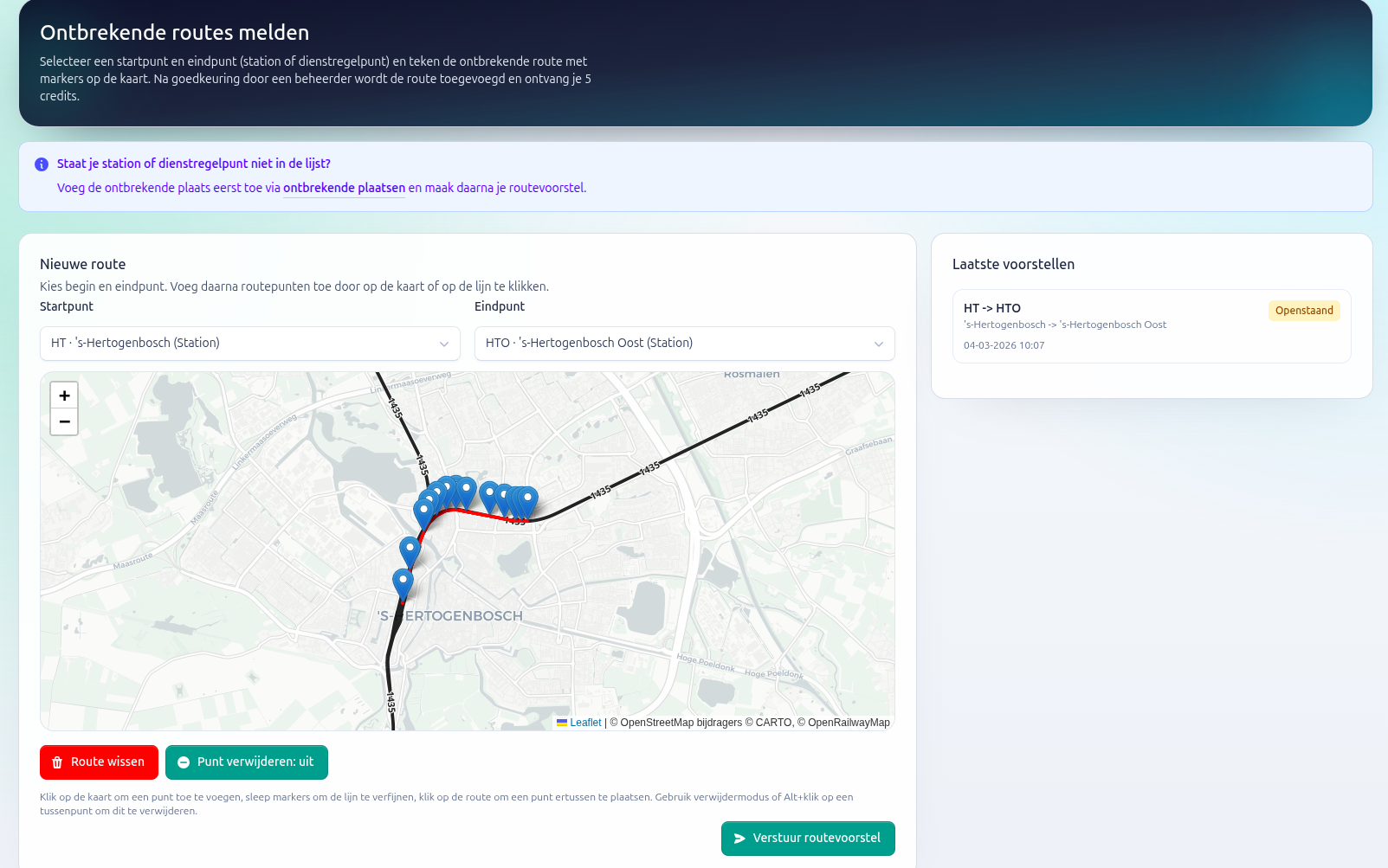The width and height of the screenshot is (1388, 868).
Task: Select the easternmost blue route marker
Action: click(528, 498)
